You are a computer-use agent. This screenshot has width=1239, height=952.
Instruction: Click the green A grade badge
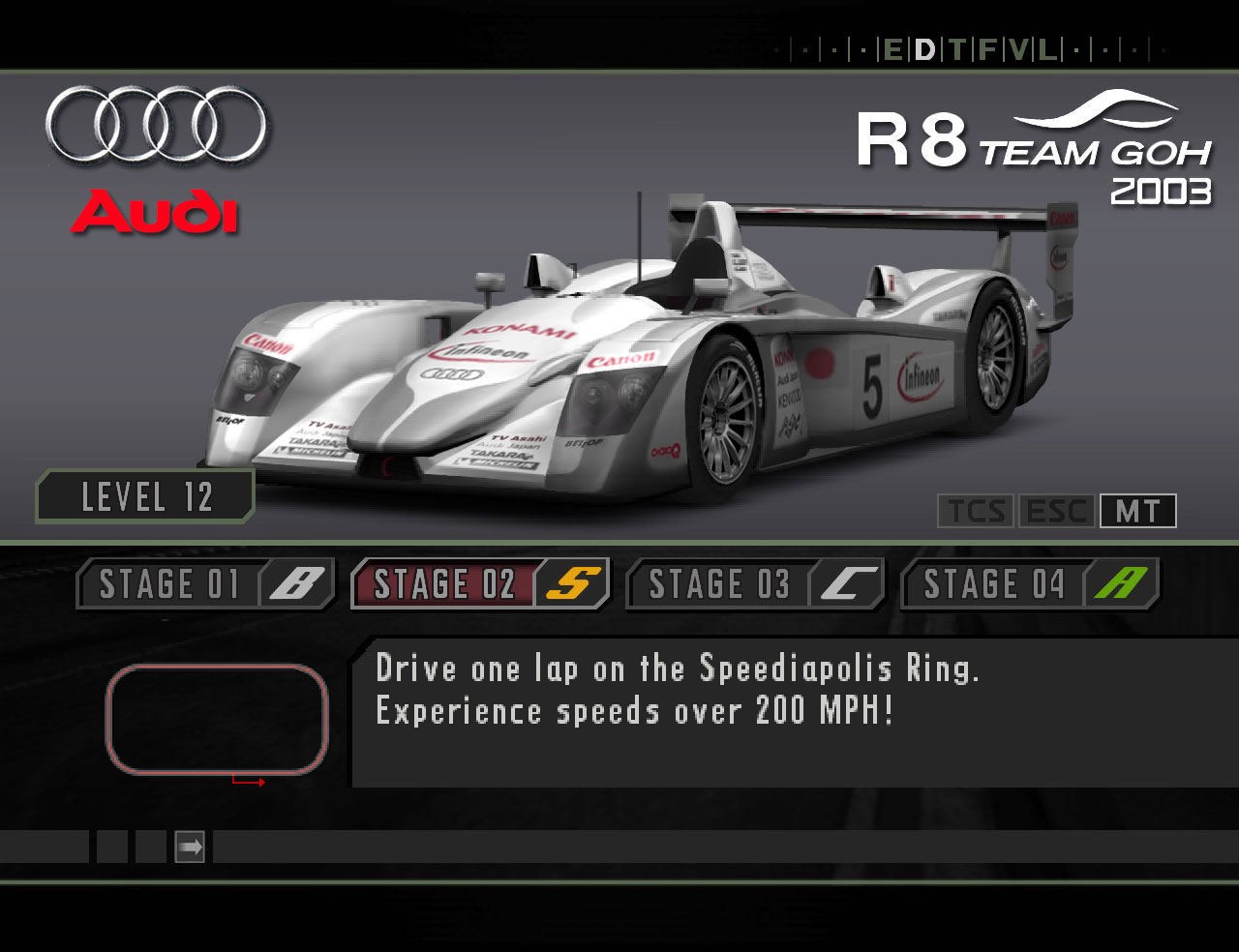pyautogui.click(x=1121, y=583)
